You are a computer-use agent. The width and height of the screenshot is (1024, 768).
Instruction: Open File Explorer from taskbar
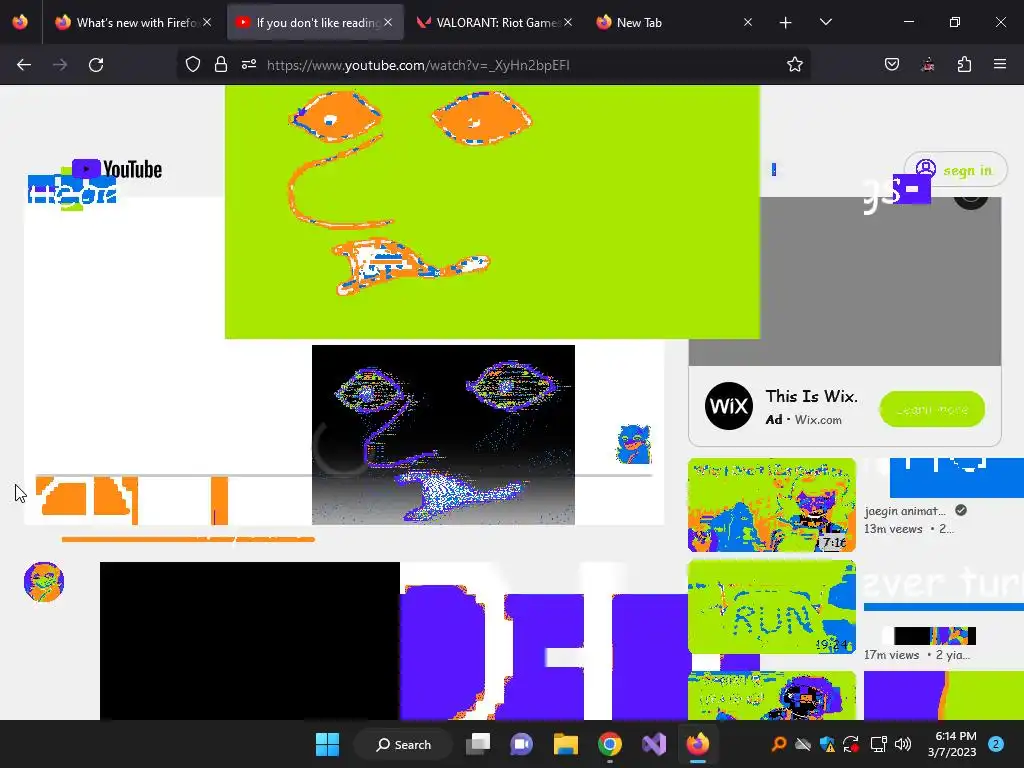coord(566,744)
